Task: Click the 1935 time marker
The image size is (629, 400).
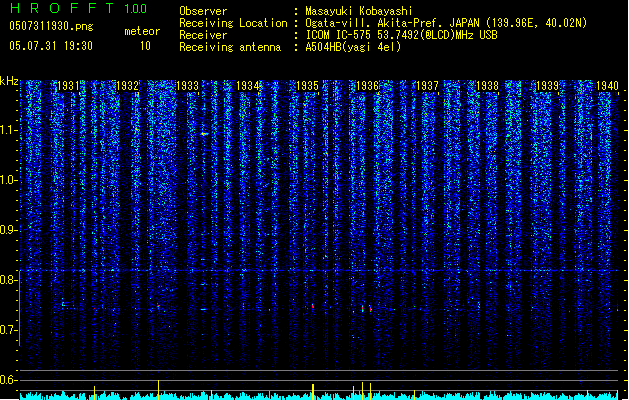Action: click(307, 86)
